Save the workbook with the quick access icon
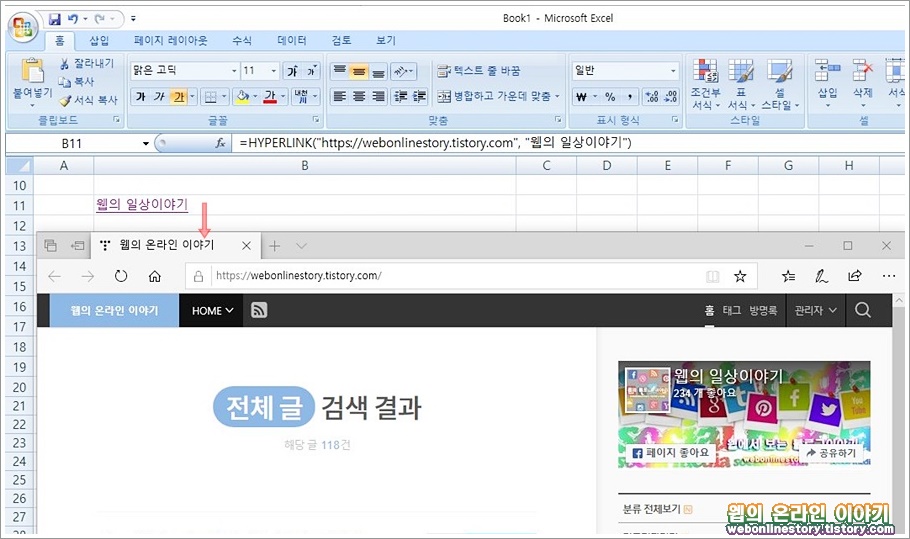Viewport: 910px width, 539px height. pyautogui.click(x=55, y=19)
